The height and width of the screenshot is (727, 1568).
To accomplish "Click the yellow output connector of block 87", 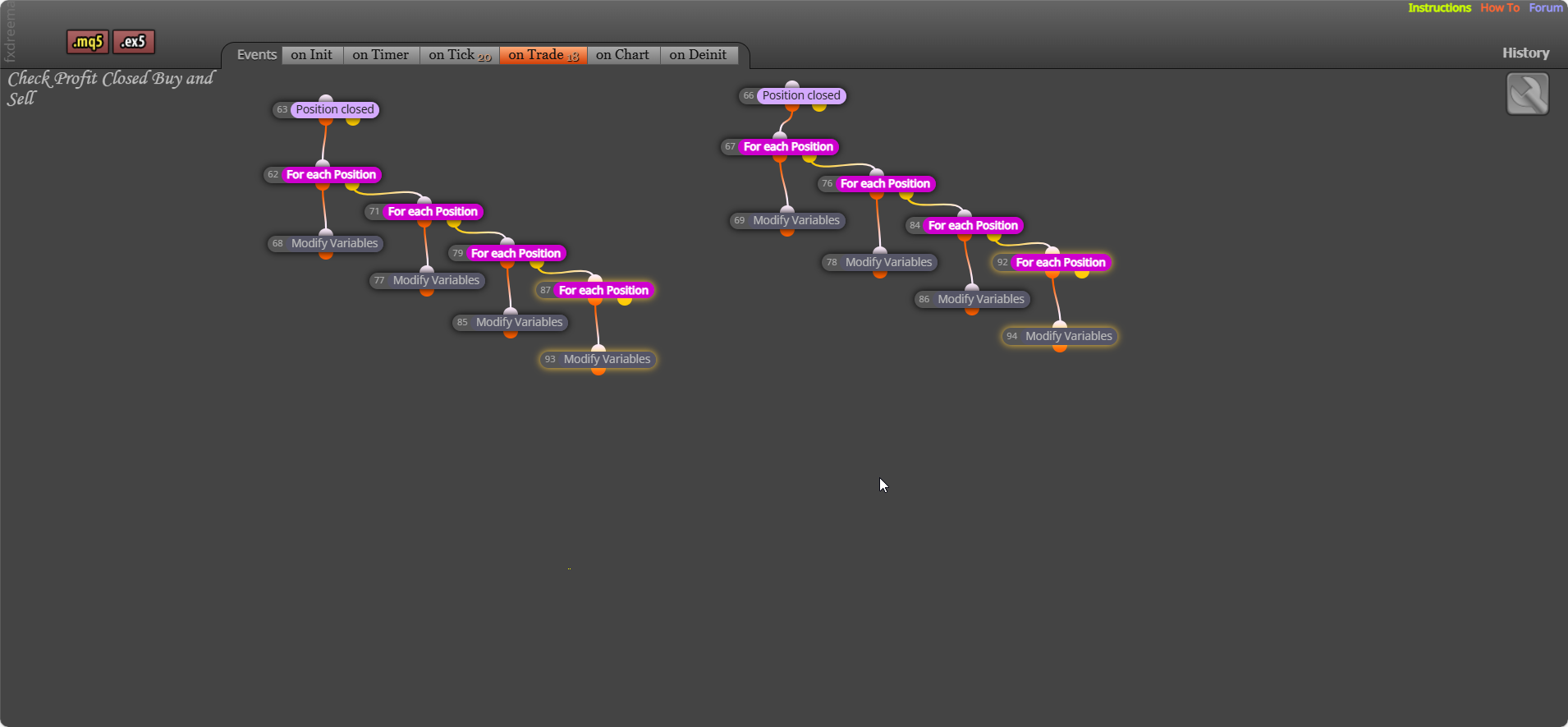I will 625,301.
